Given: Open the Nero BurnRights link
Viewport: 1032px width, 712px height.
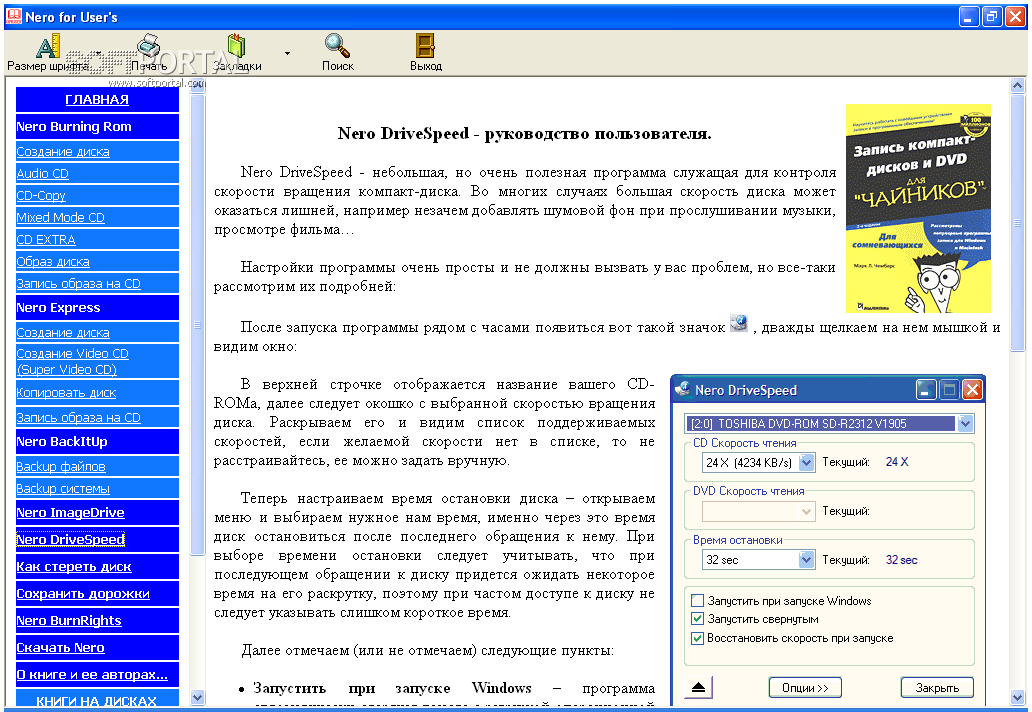Looking at the screenshot, I should [69, 621].
